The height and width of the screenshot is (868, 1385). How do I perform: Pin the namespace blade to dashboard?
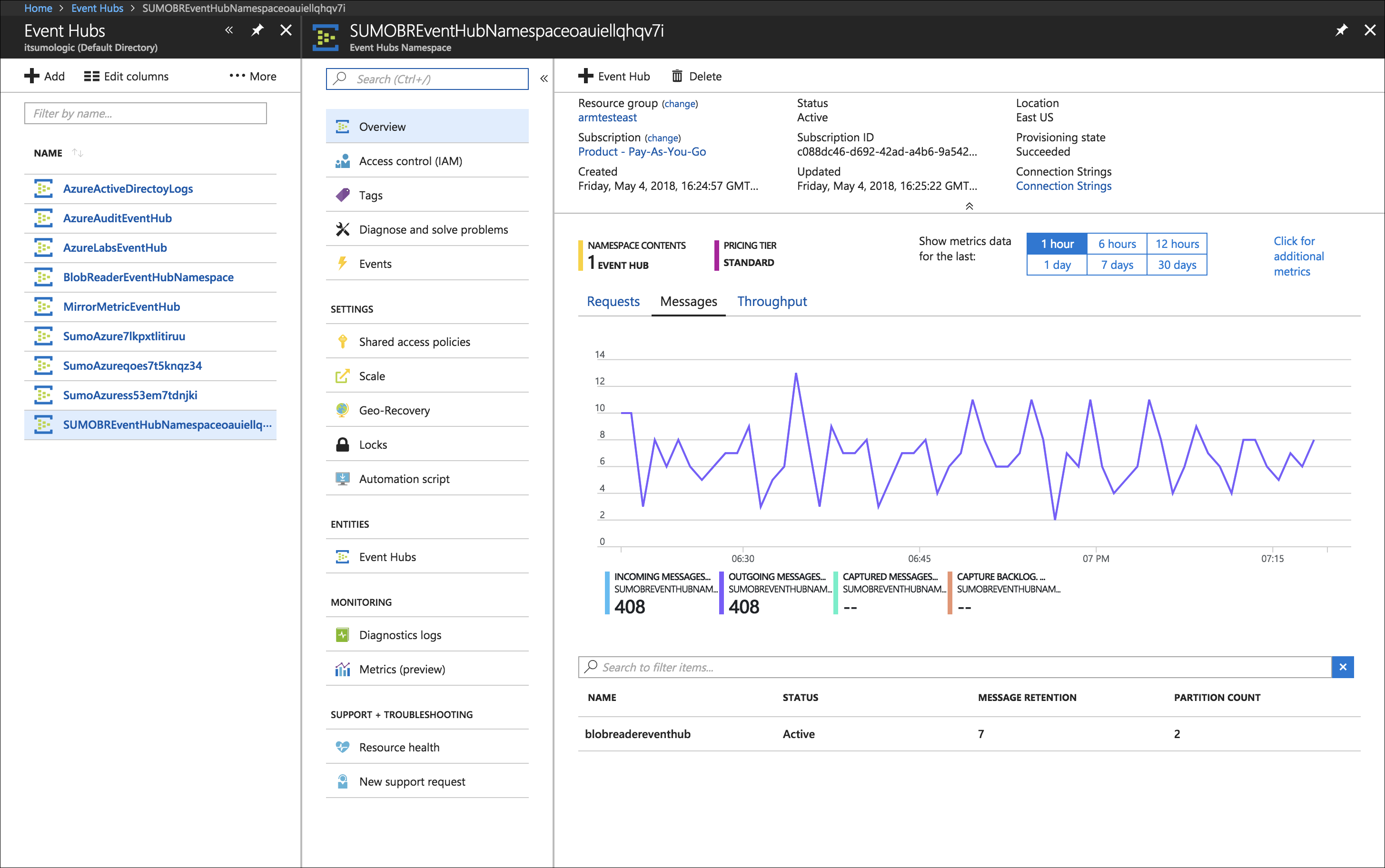[1341, 30]
